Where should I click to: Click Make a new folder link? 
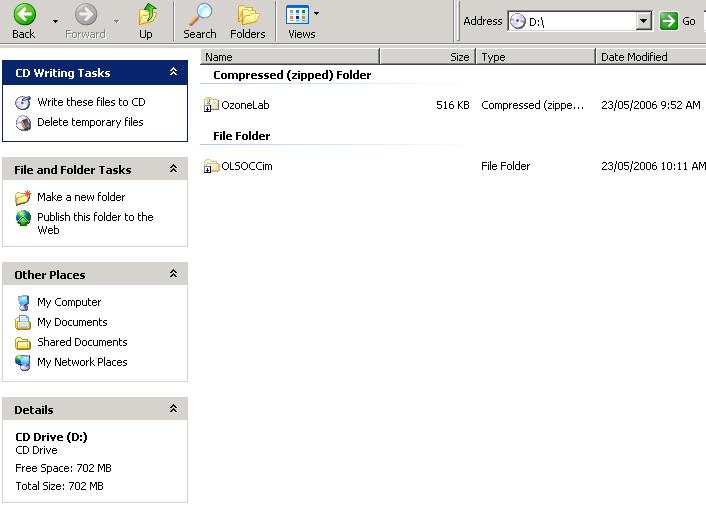coord(81,197)
